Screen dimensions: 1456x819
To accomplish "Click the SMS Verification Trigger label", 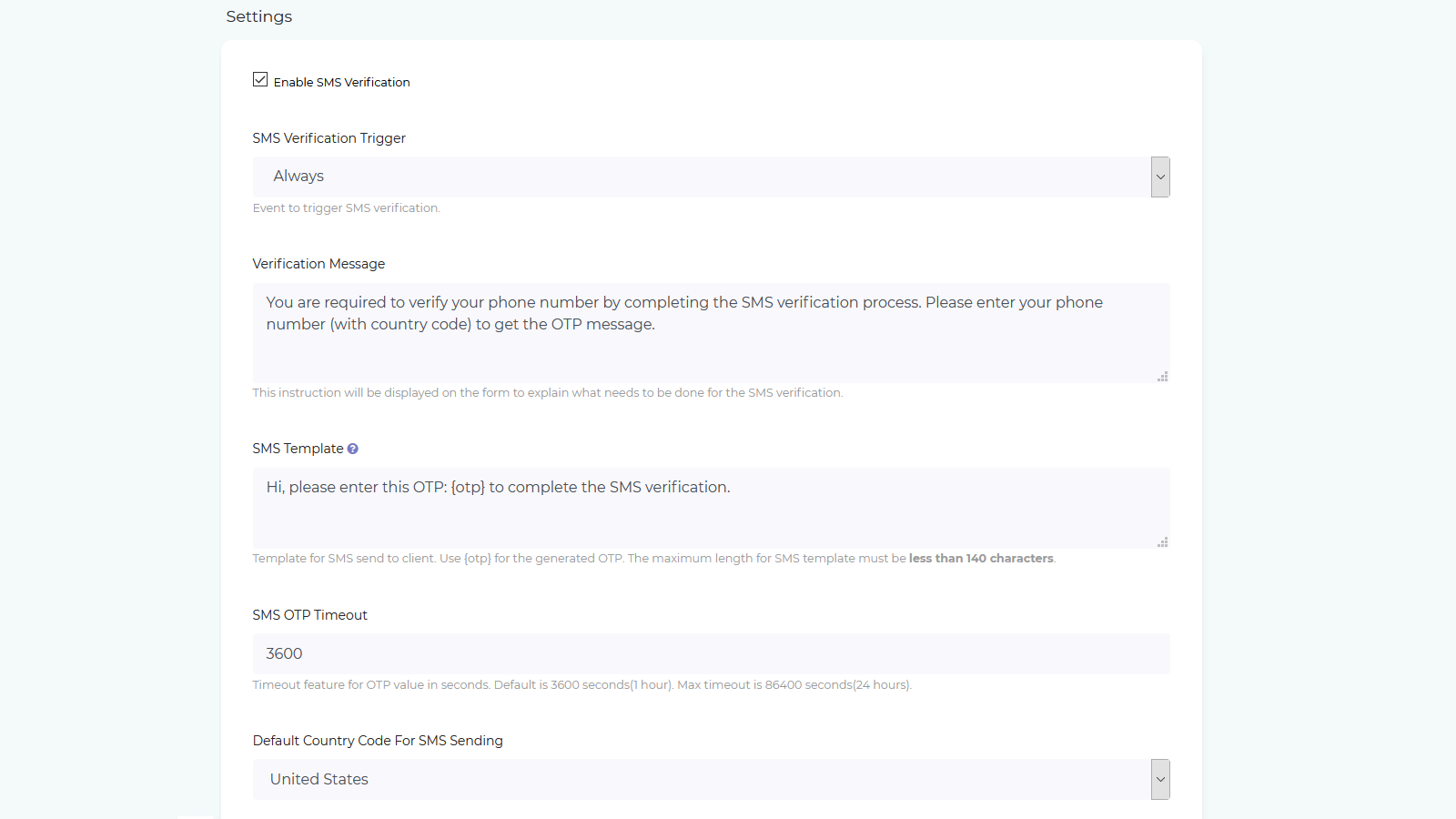I will tap(329, 138).
